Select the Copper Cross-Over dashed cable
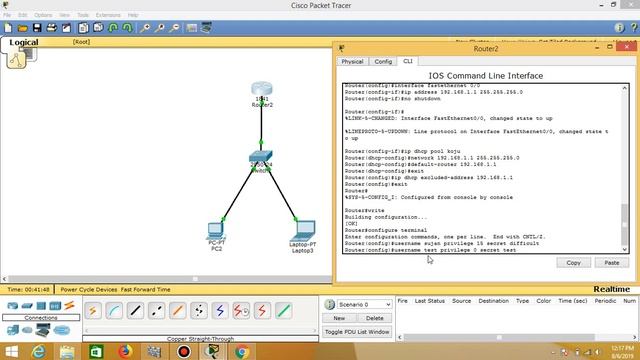The image size is (640, 360). click(157, 311)
